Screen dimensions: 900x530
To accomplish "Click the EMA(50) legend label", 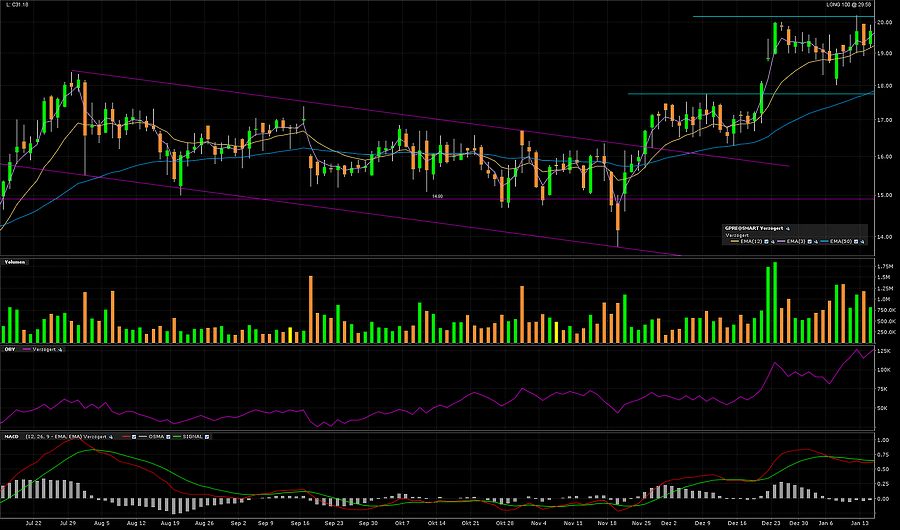I will tap(840, 242).
